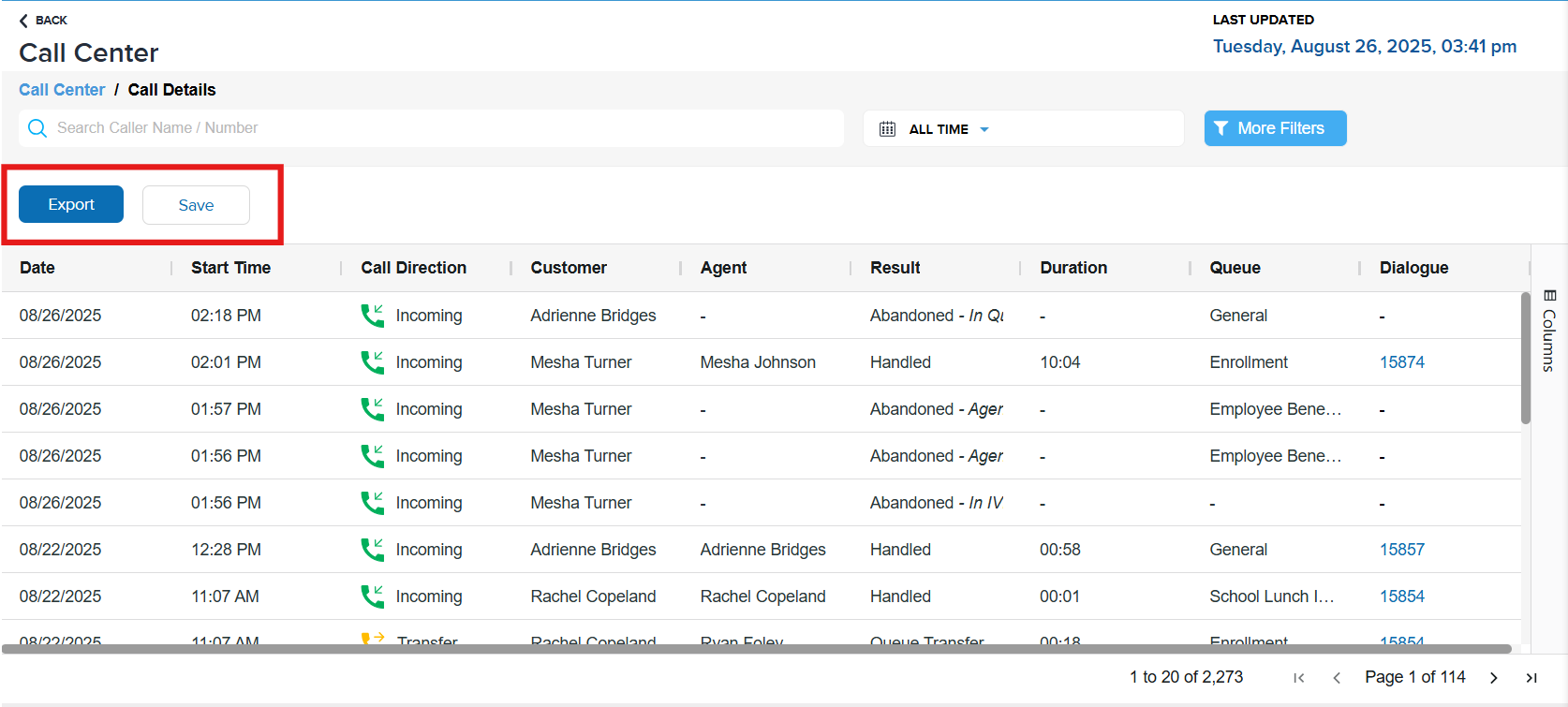The image size is (1568, 707).
Task: Sort by the Duration column header
Action: coord(1073,268)
